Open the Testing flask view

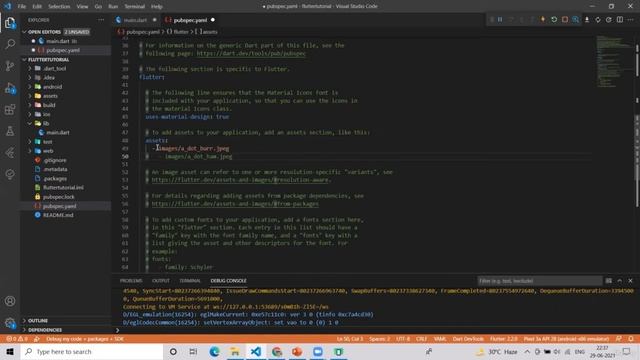coord(10,131)
